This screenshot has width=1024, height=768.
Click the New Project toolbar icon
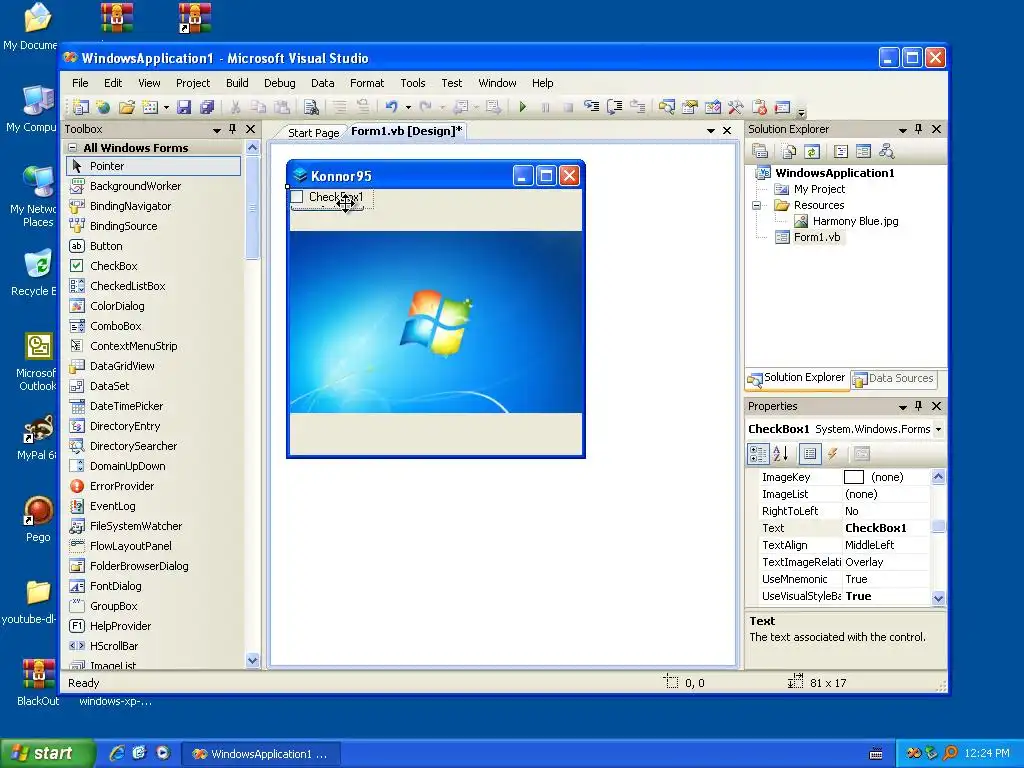pyautogui.click(x=81, y=107)
